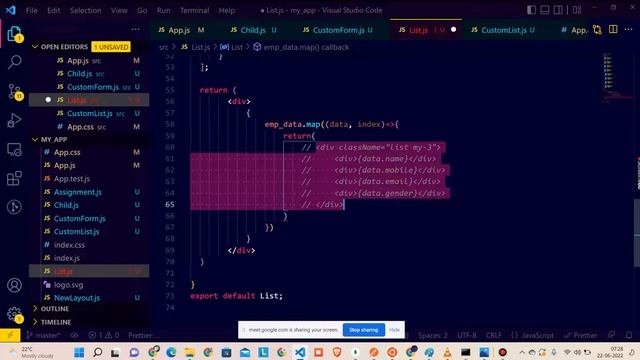This screenshot has height=360, width=640.
Task: Click the Explorer panel more actions ellipsis
Action: click(x=136, y=29)
